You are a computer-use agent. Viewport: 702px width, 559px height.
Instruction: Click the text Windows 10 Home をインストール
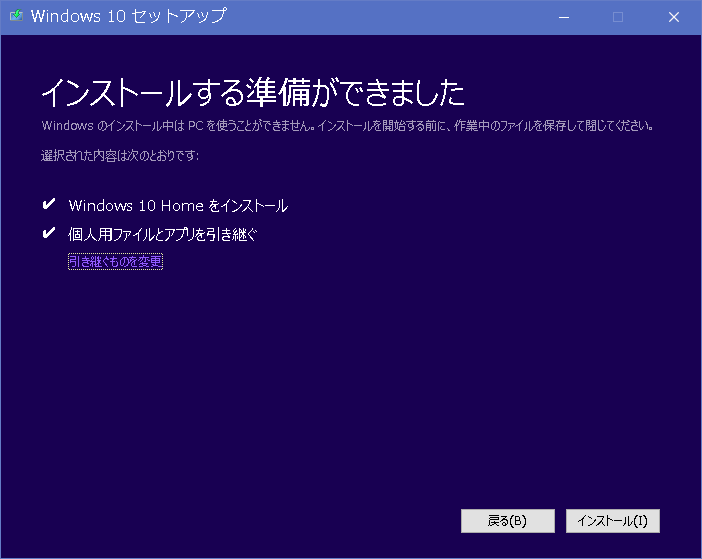178,205
